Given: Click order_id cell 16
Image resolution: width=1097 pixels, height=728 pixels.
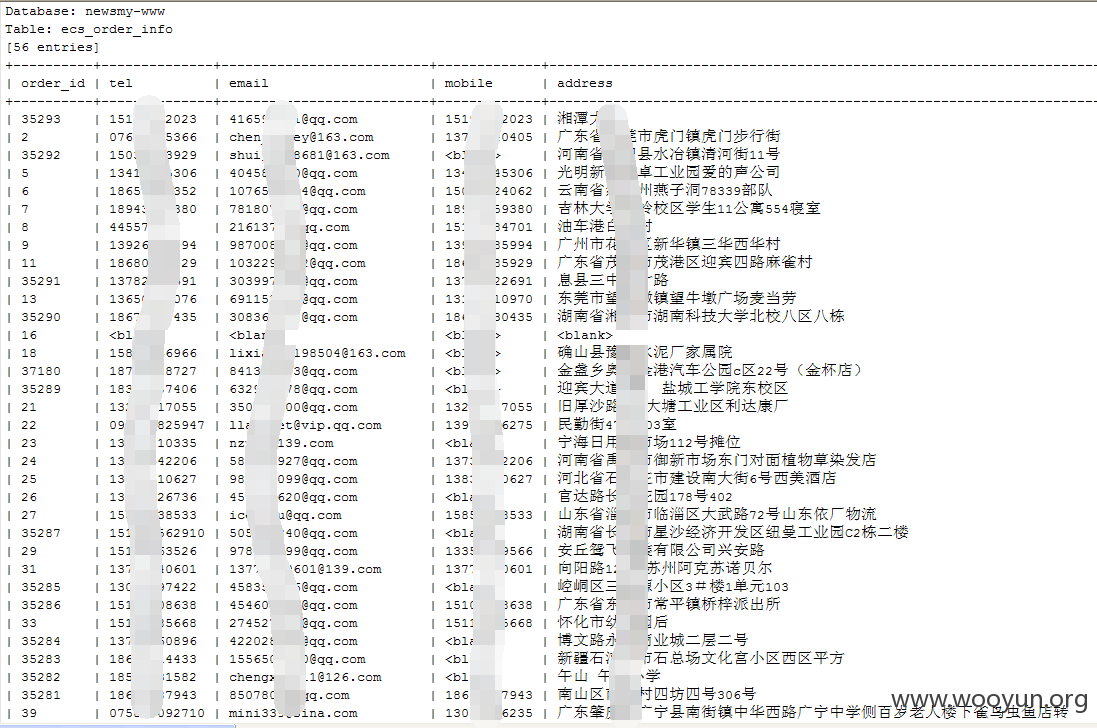Looking at the screenshot, I should (x=29, y=335).
